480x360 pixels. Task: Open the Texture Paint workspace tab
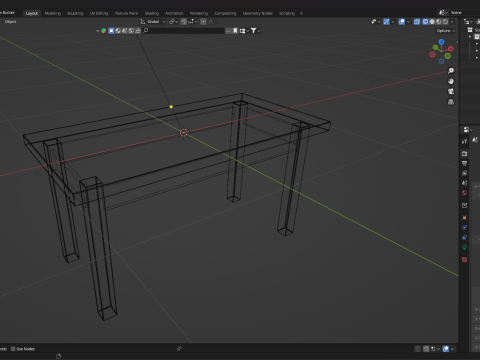pyautogui.click(x=126, y=13)
